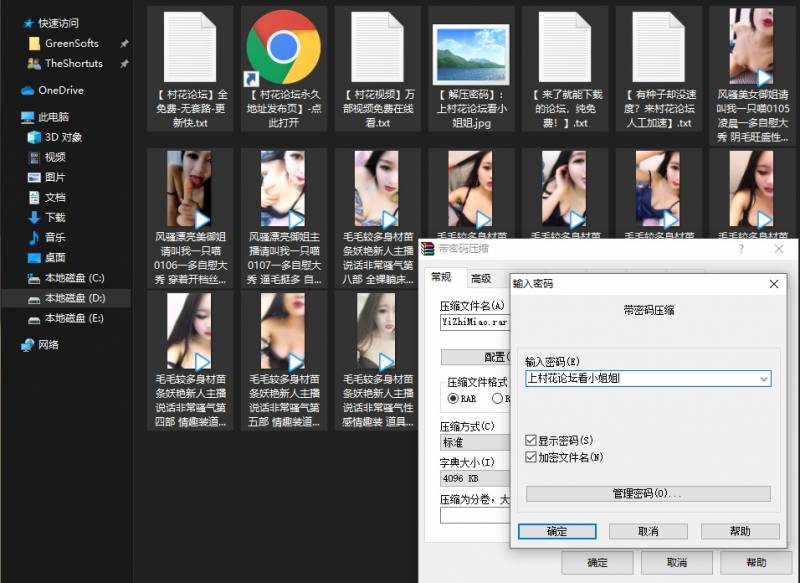This screenshot has width=800, height=583.
Task: Open the password history dropdown arrow
Action: click(764, 379)
